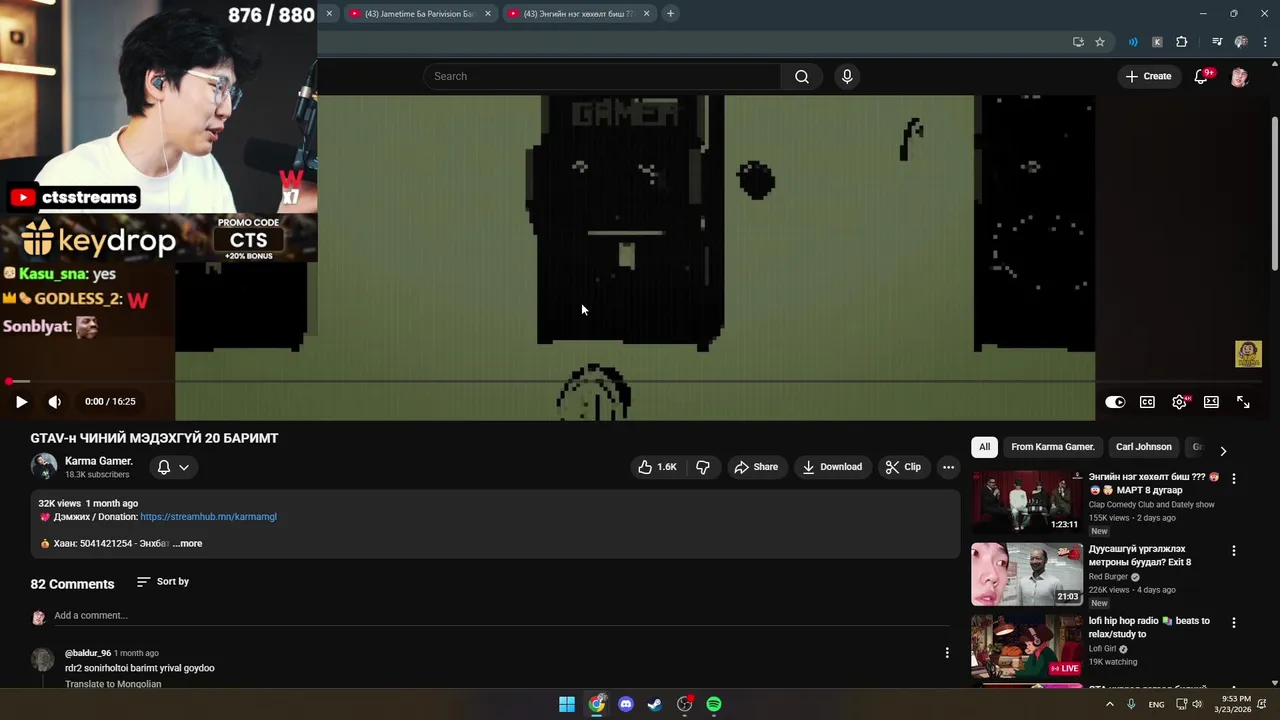Open the three-dot more actions beside Clip

click(948, 467)
